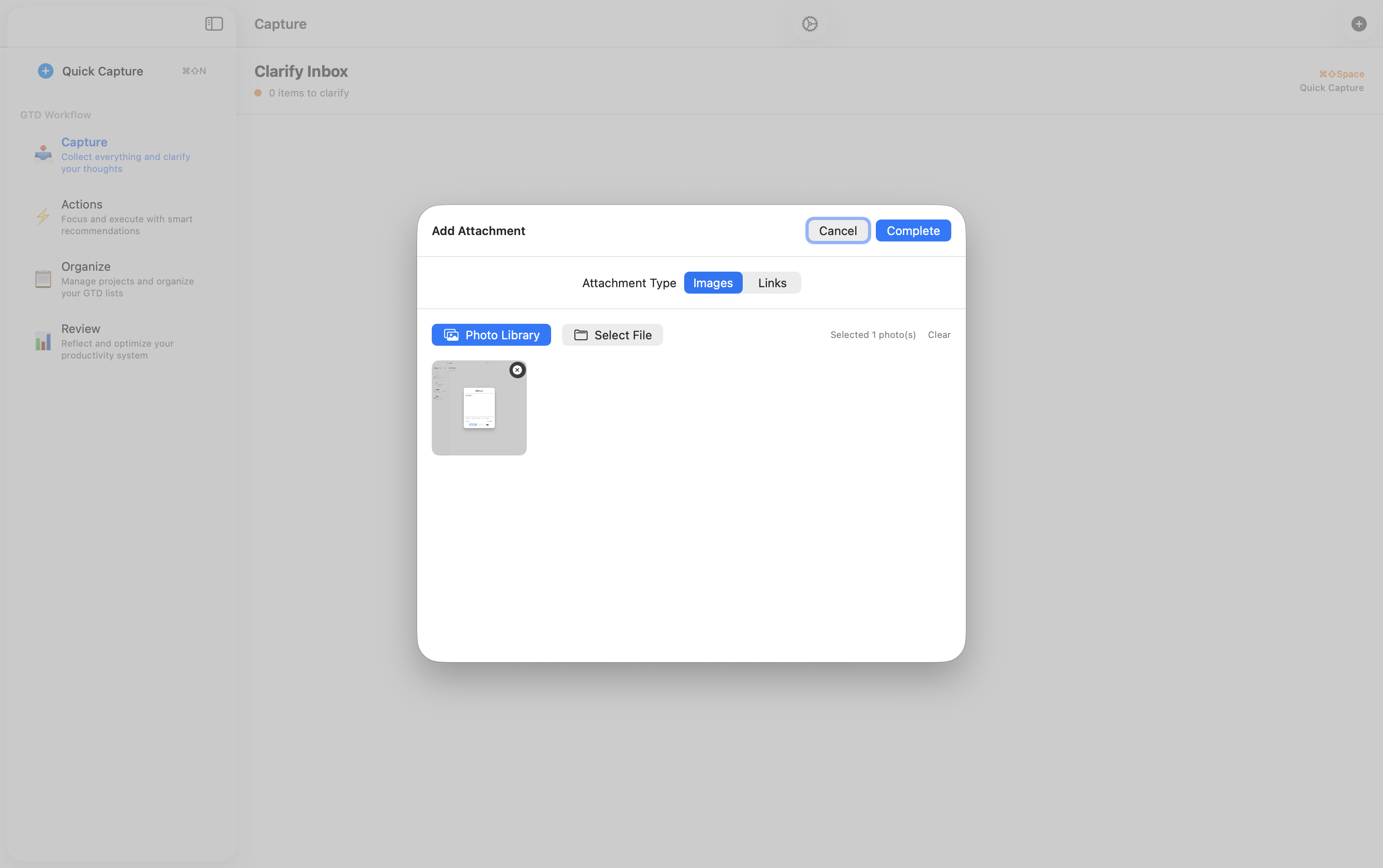Cancel the Add Attachment dialog
The width and height of the screenshot is (1383, 868).
(x=837, y=230)
